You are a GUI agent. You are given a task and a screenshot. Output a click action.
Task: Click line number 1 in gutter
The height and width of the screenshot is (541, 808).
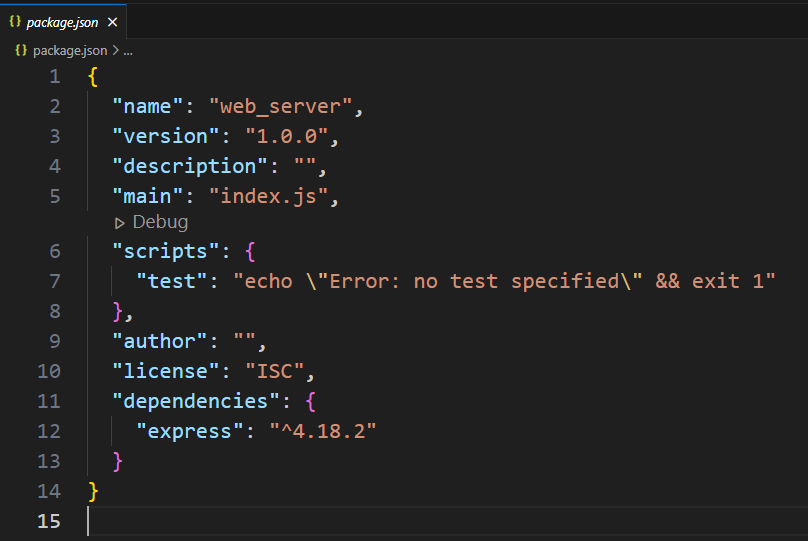pyautogui.click(x=55, y=77)
